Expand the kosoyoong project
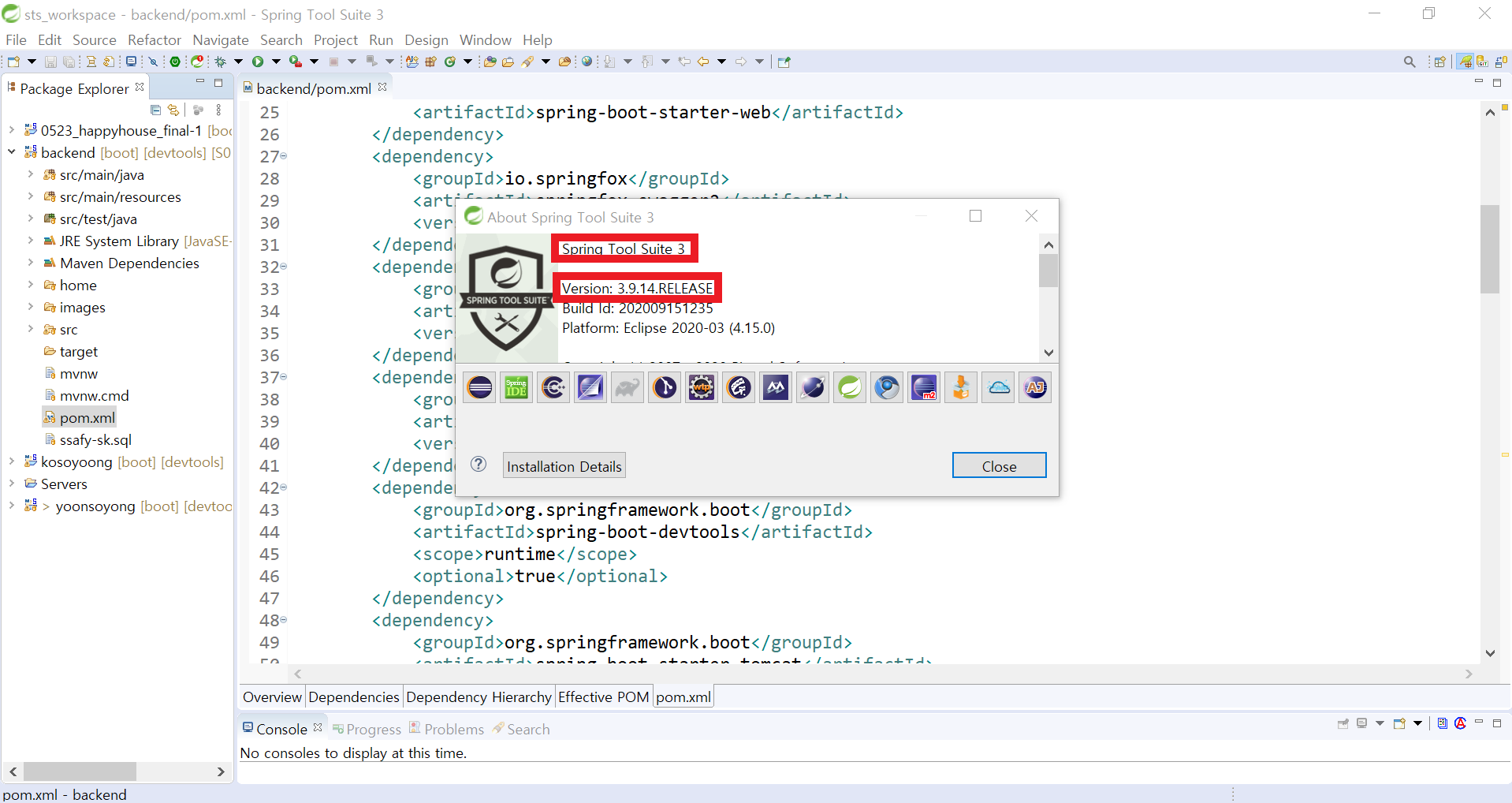The height and width of the screenshot is (803, 1512). pos(12,461)
